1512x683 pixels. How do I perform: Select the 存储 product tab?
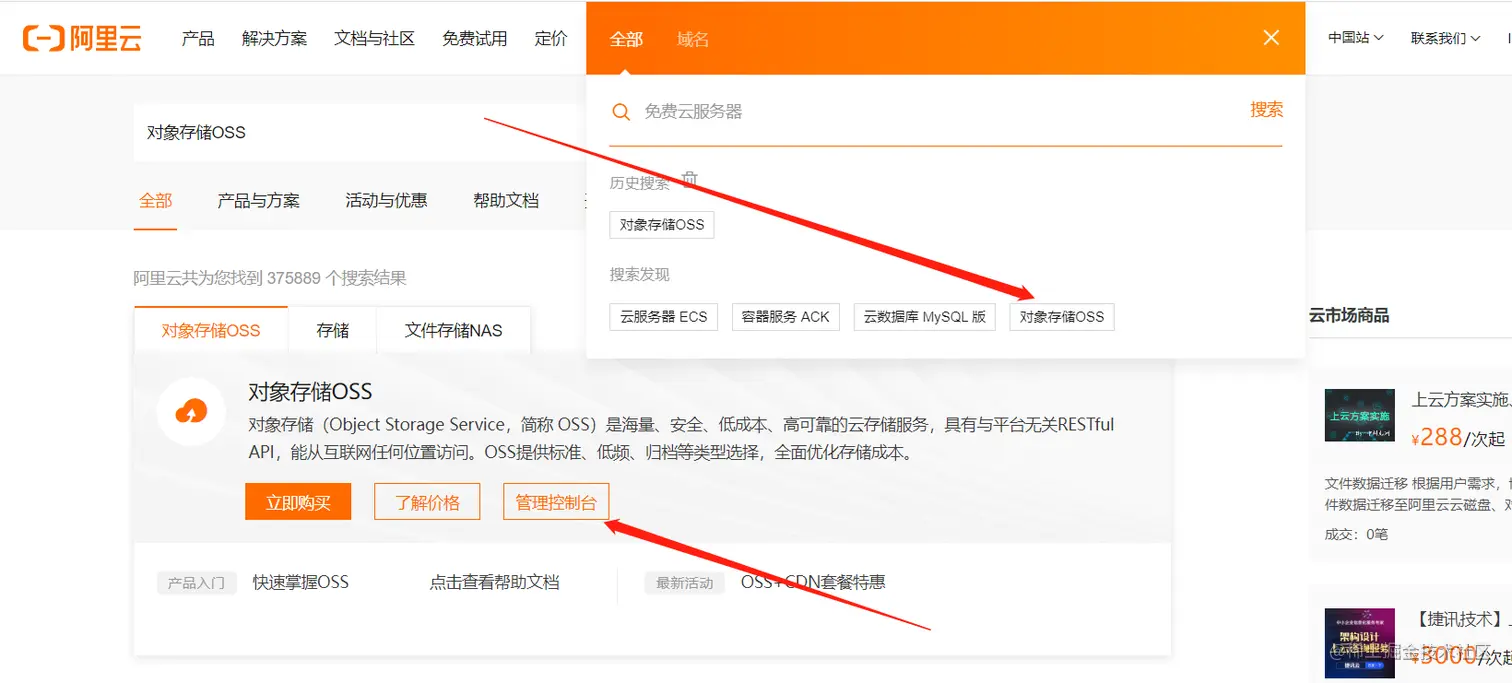(x=333, y=330)
